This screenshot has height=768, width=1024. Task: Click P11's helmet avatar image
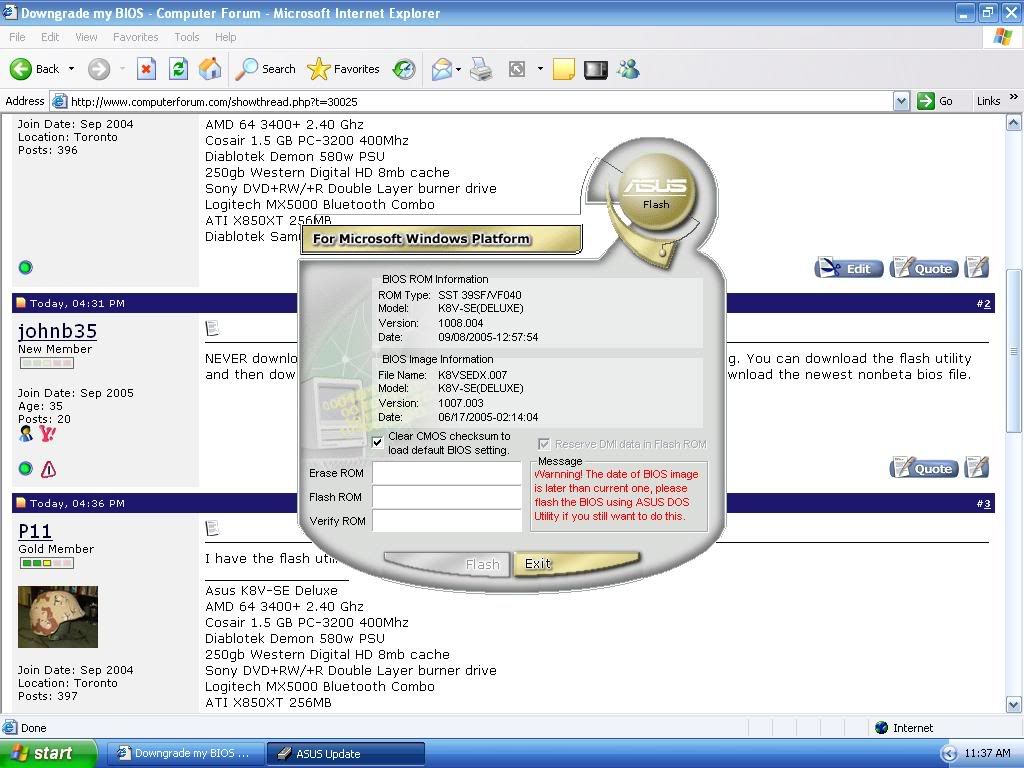(x=57, y=617)
